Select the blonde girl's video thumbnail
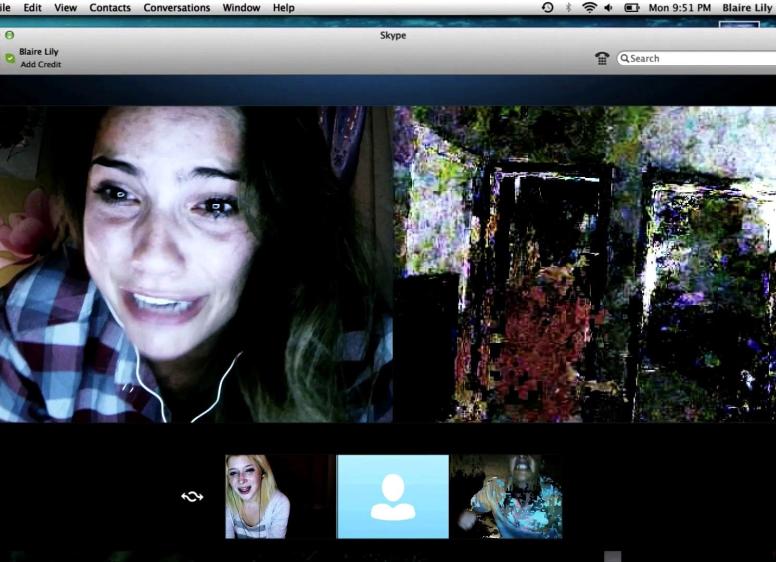 click(x=281, y=497)
